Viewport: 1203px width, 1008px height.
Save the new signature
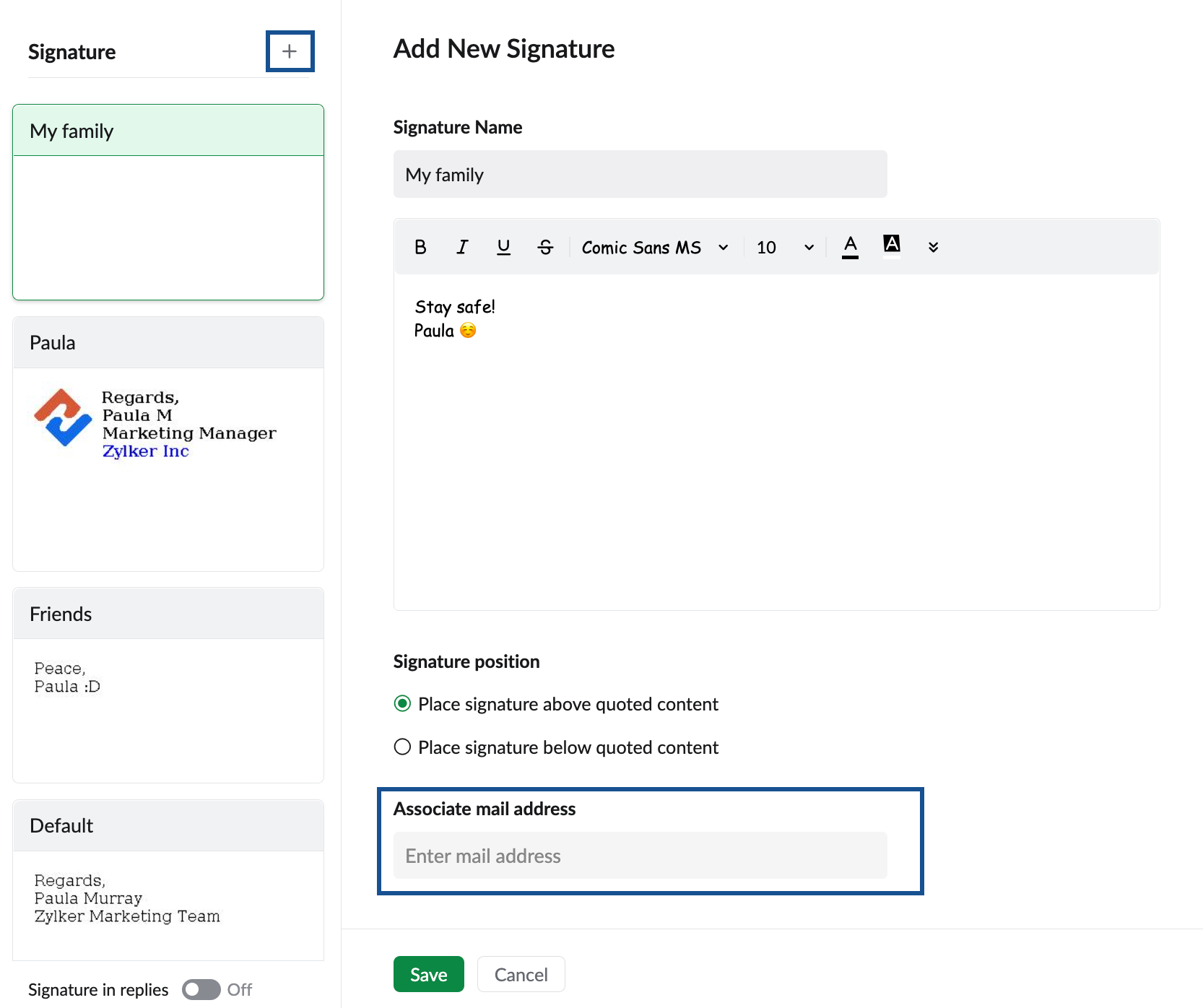(428, 974)
